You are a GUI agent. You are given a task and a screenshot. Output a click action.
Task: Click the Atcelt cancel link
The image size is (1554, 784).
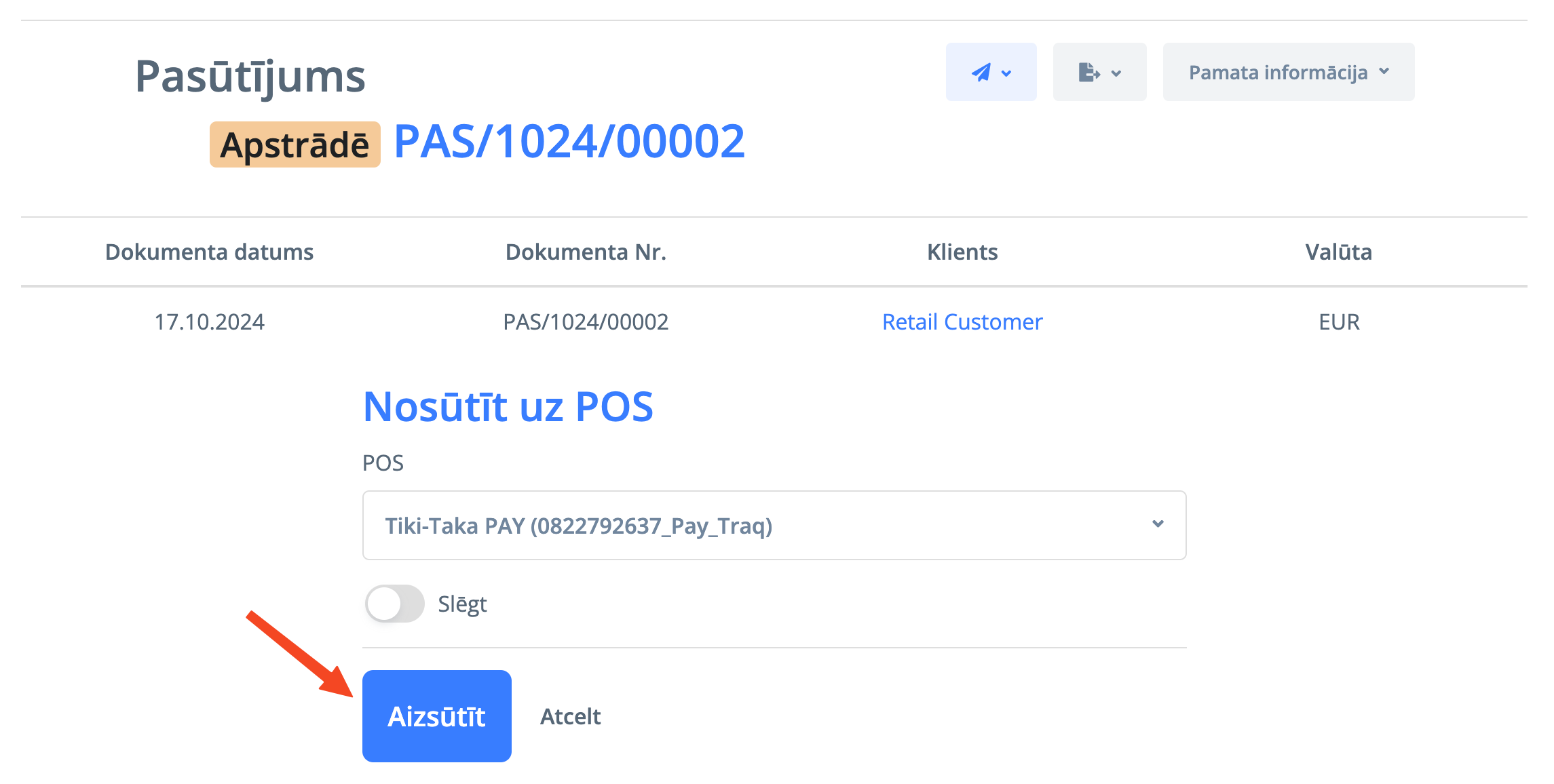570,716
